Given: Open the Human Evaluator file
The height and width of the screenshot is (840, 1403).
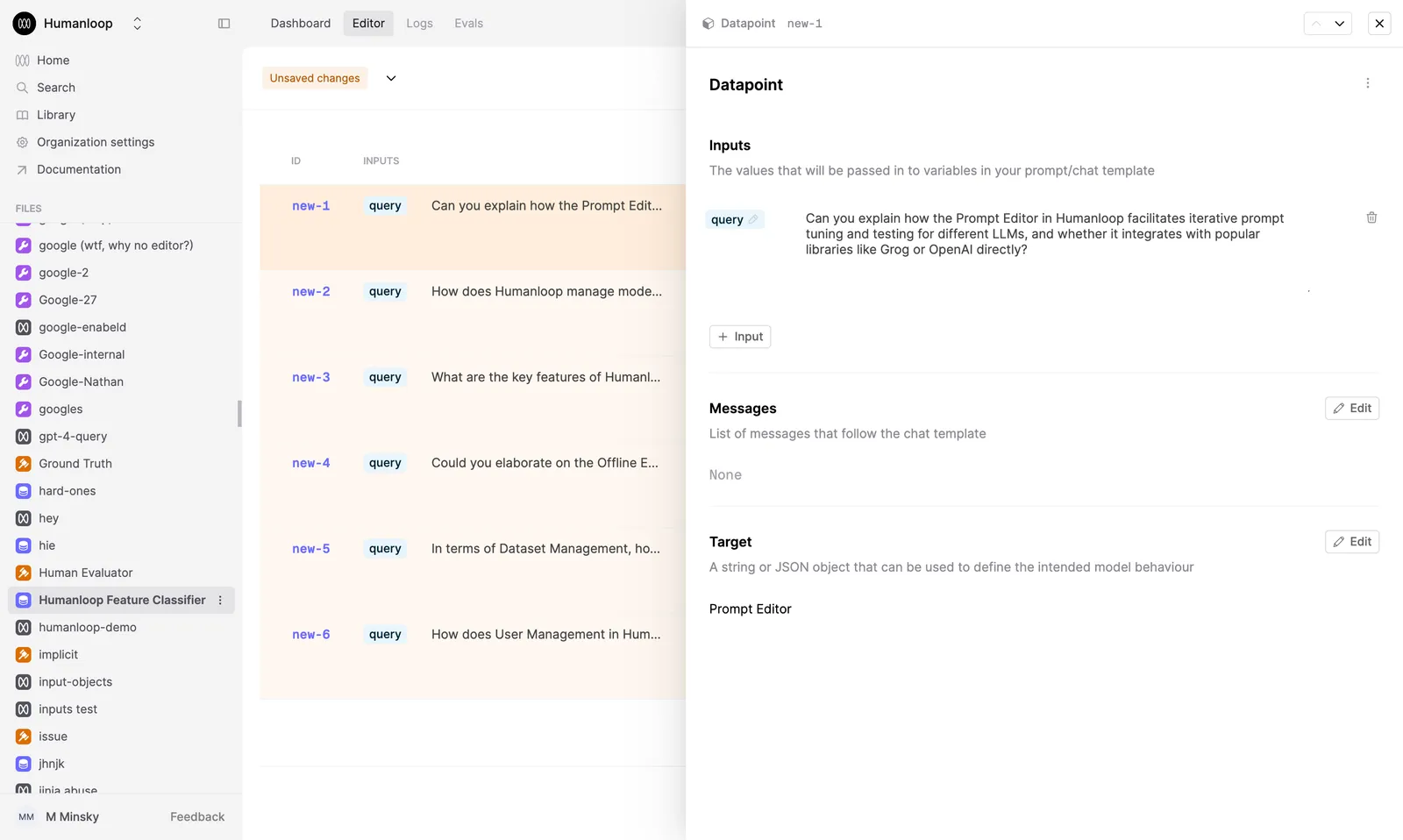Looking at the screenshot, I should coord(86,573).
